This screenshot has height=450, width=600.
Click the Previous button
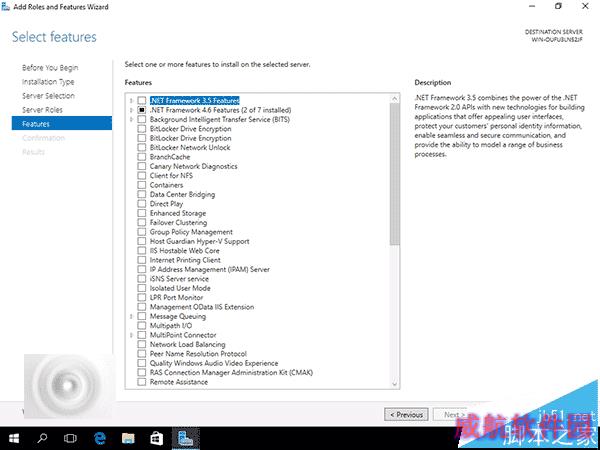click(406, 415)
